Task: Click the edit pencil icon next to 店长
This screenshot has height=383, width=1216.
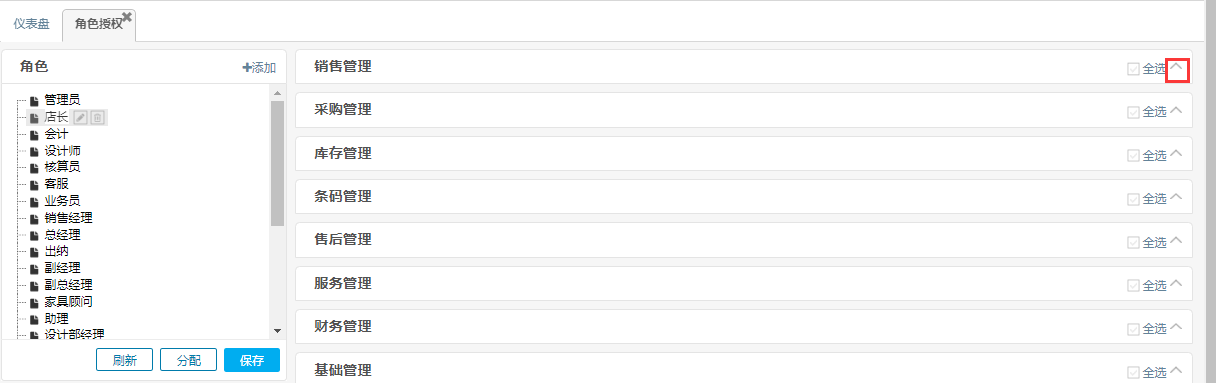Action: coord(81,117)
